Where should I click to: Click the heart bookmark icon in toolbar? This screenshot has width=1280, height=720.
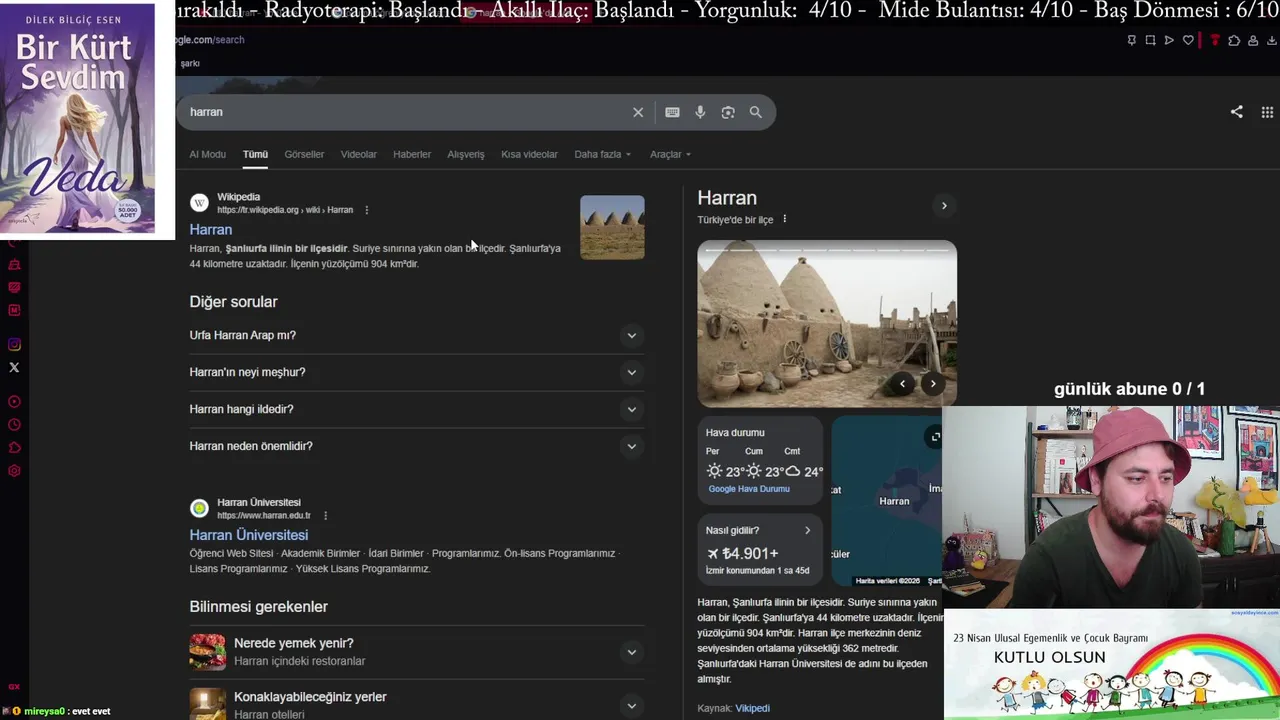tap(1188, 40)
